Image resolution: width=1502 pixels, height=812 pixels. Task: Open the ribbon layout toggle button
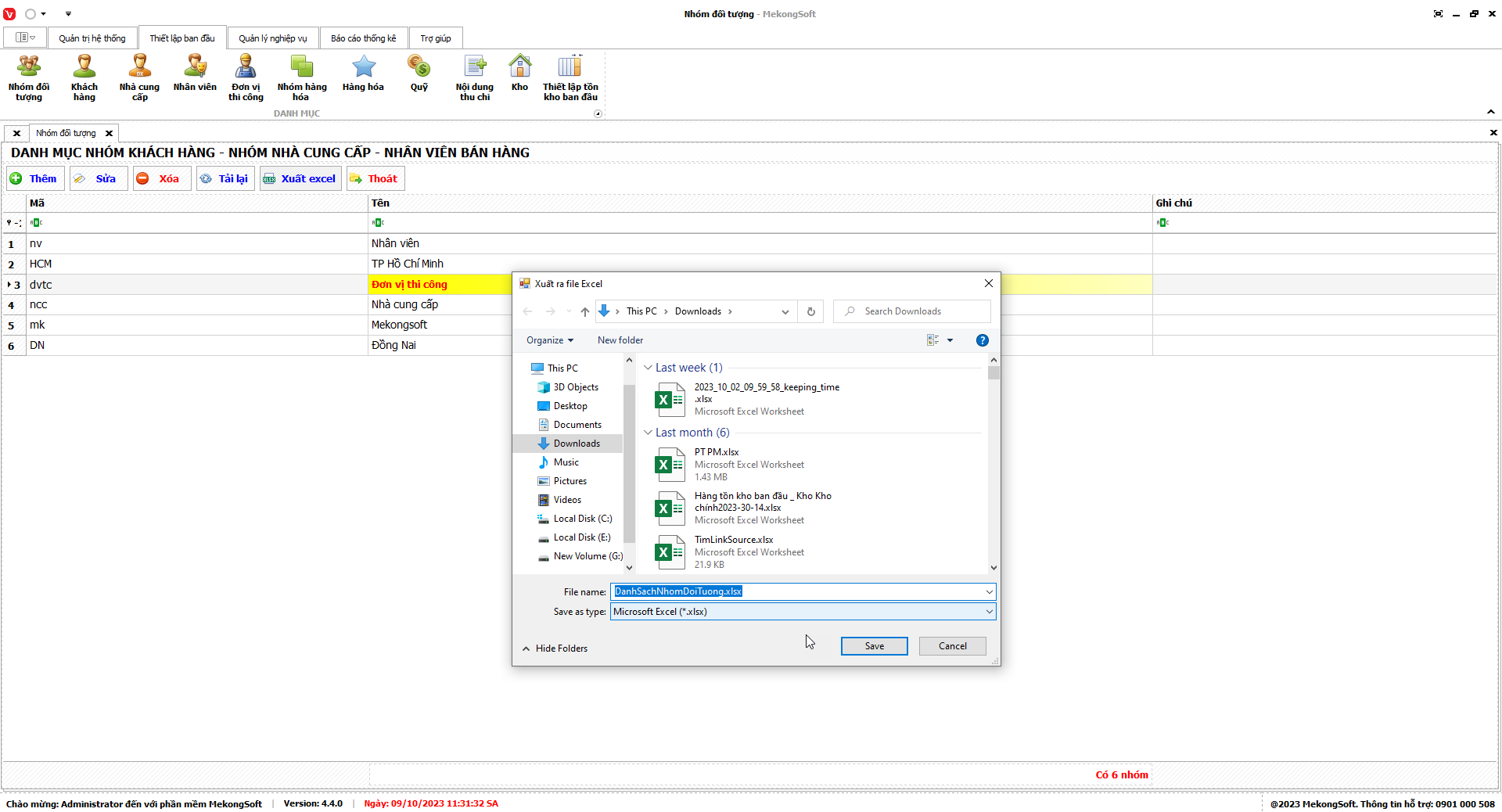[x=25, y=38]
